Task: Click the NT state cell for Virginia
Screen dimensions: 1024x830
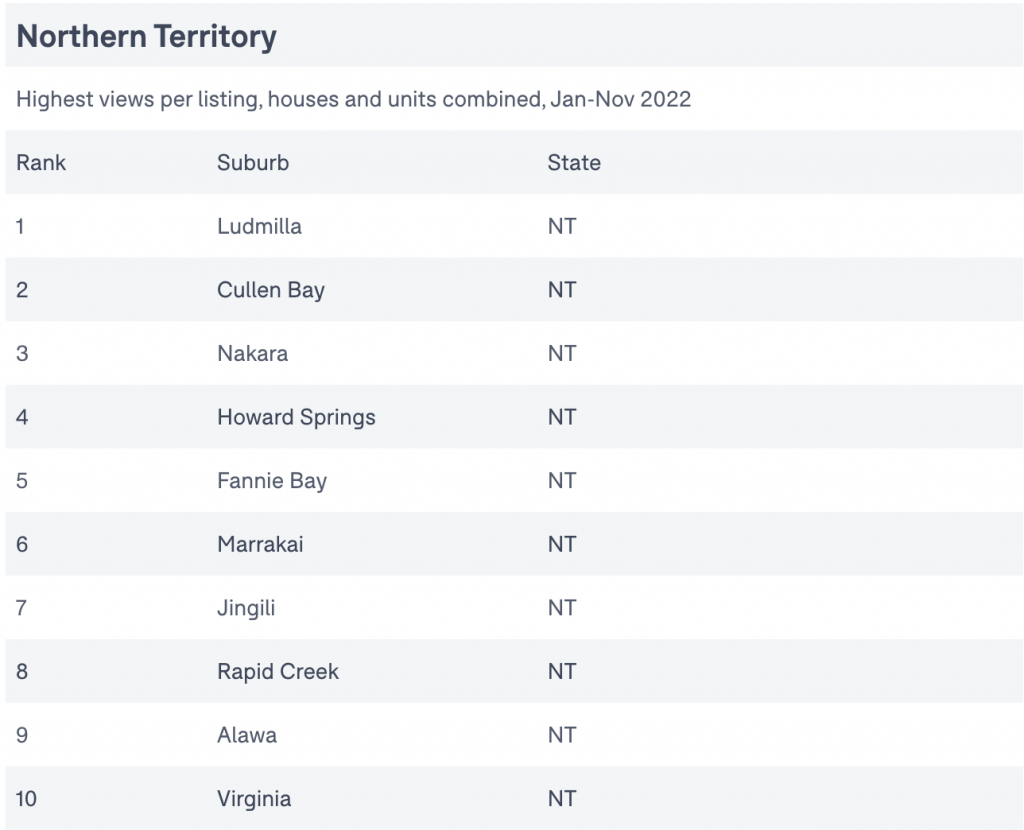Action: coord(562,799)
